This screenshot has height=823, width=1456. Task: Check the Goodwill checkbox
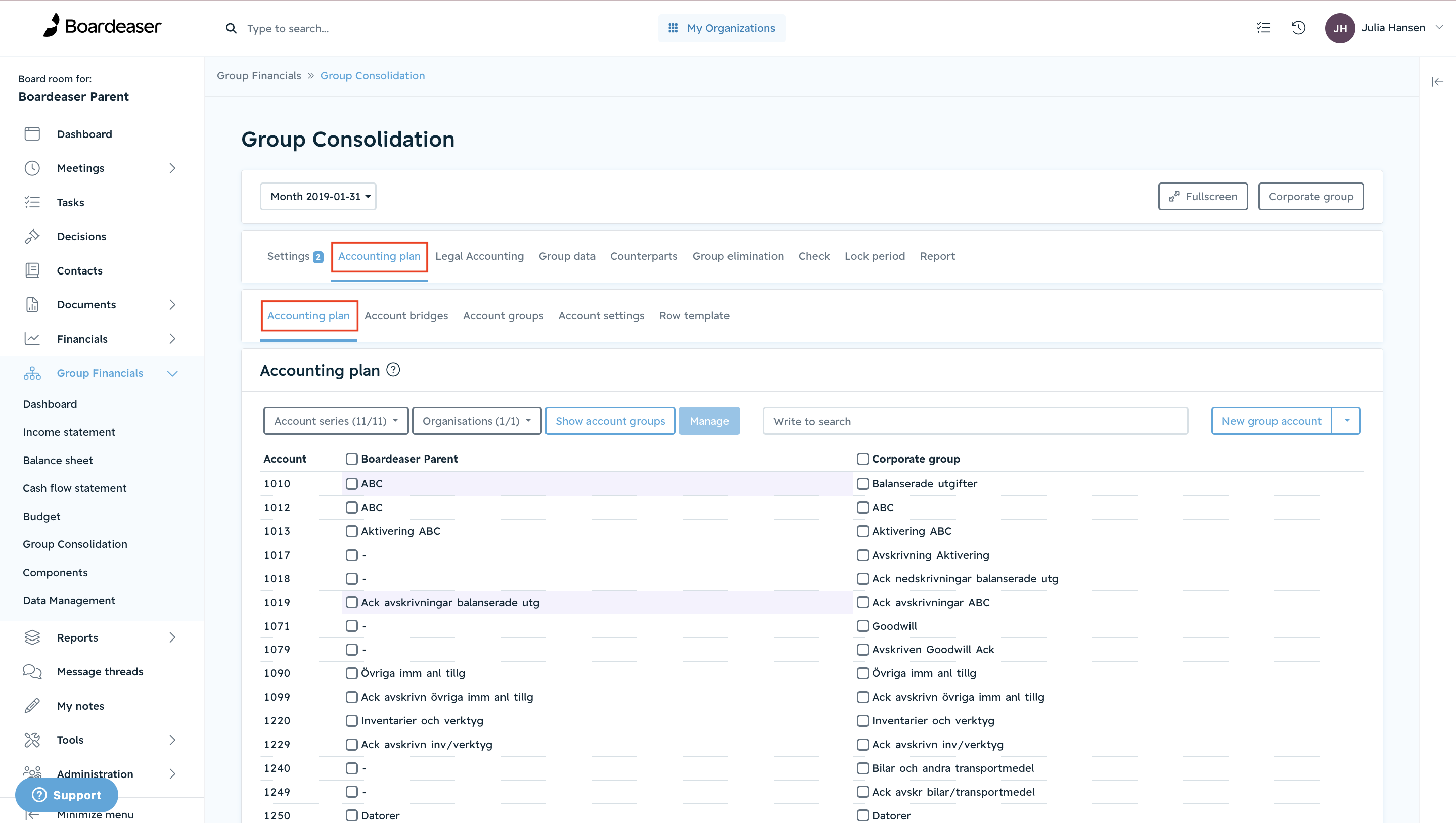pyautogui.click(x=862, y=626)
